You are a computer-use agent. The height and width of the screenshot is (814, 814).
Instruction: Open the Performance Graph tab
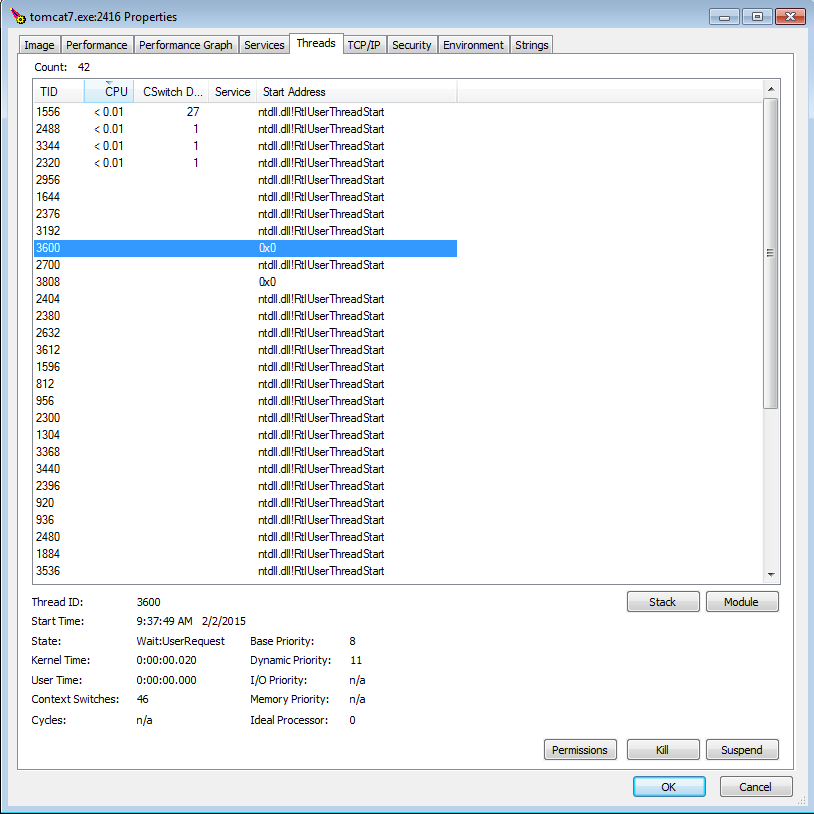(186, 45)
